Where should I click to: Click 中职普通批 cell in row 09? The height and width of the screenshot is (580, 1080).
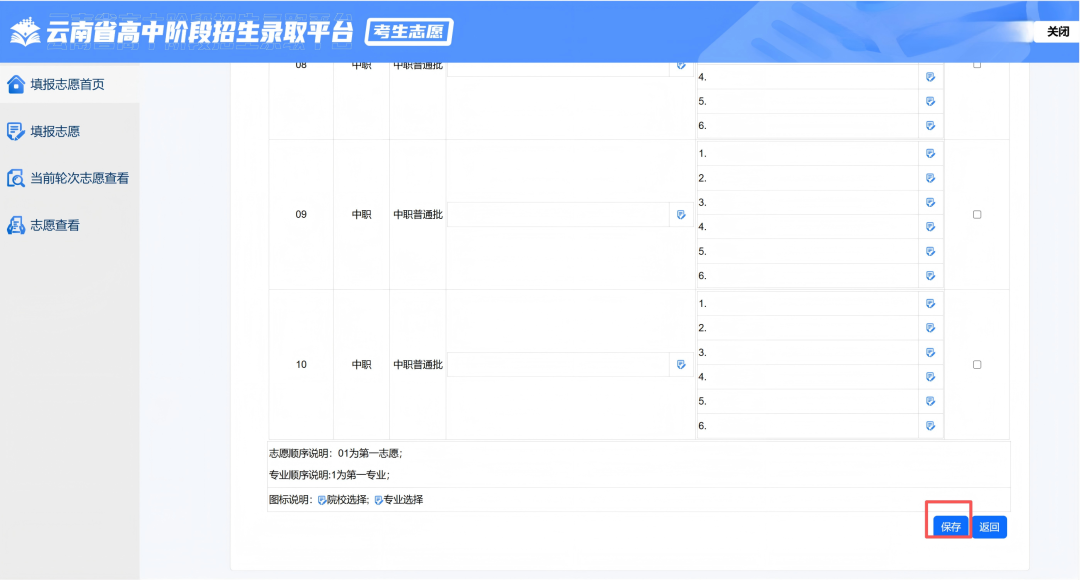418,214
